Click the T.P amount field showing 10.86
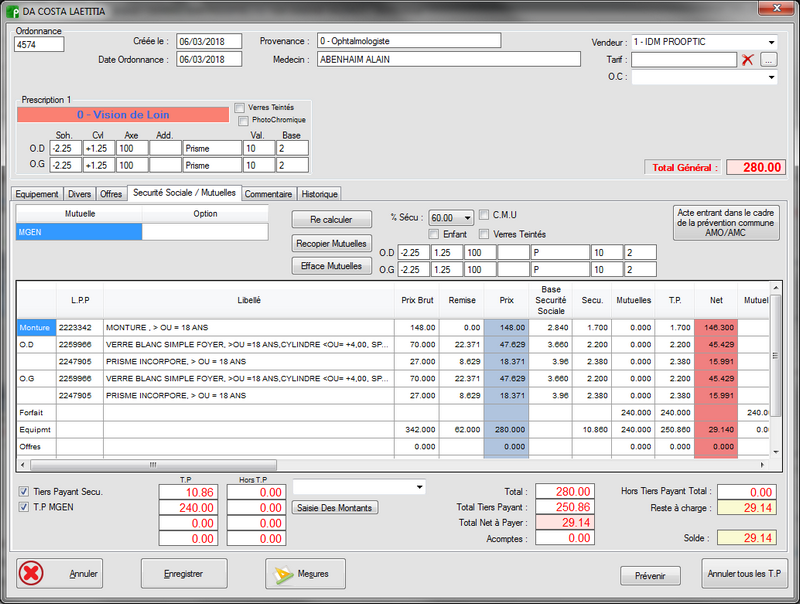 click(x=188, y=492)
